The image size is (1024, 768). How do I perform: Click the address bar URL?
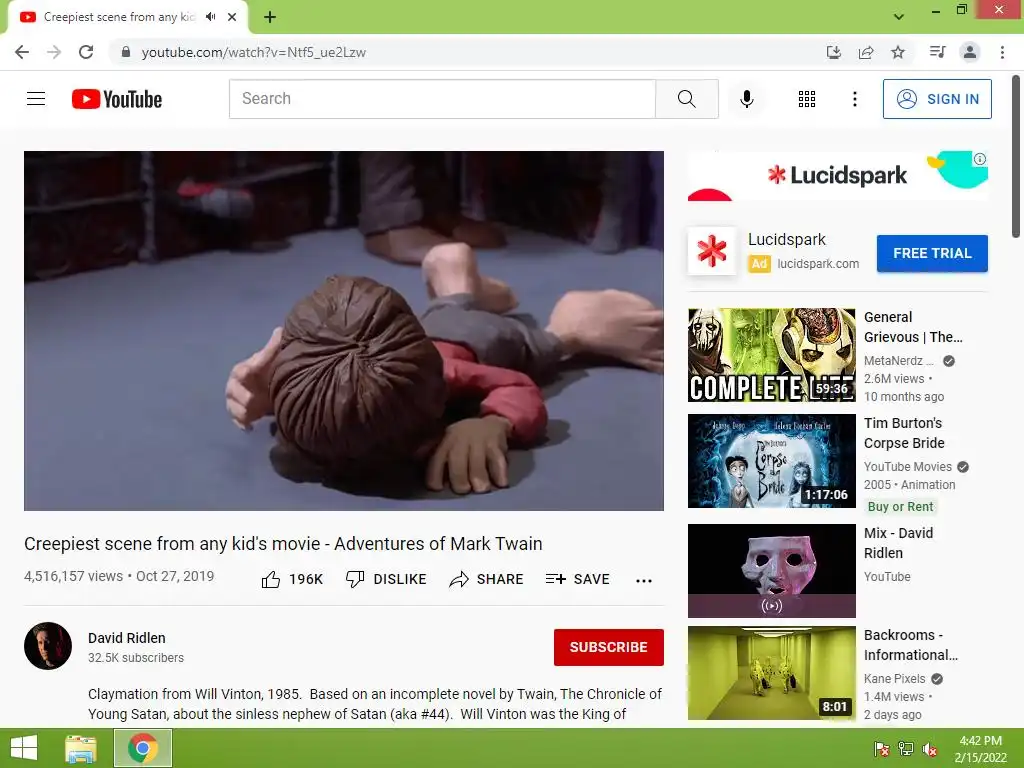253,52
